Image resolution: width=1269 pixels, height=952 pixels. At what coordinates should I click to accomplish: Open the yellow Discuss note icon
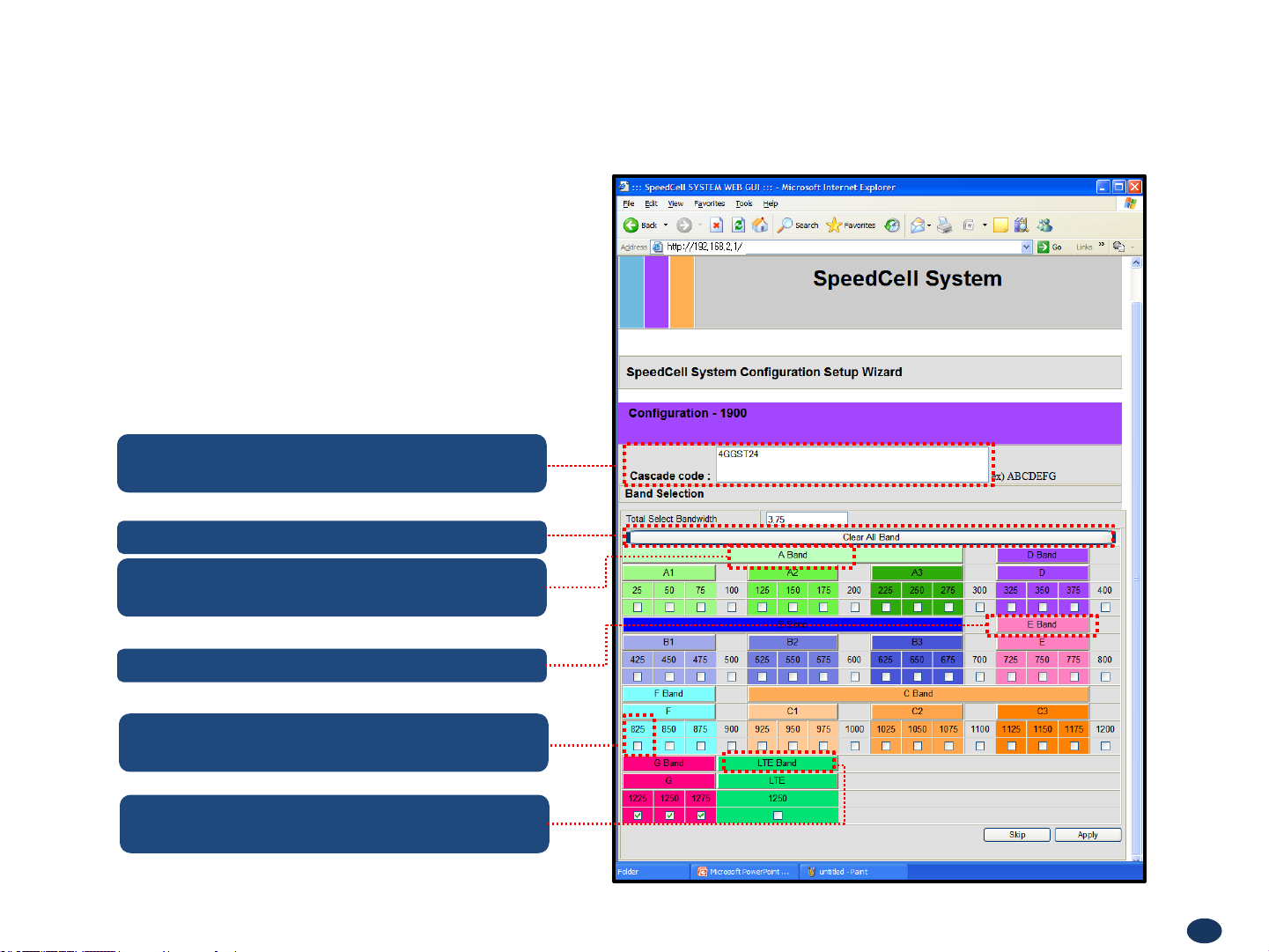1000,225
